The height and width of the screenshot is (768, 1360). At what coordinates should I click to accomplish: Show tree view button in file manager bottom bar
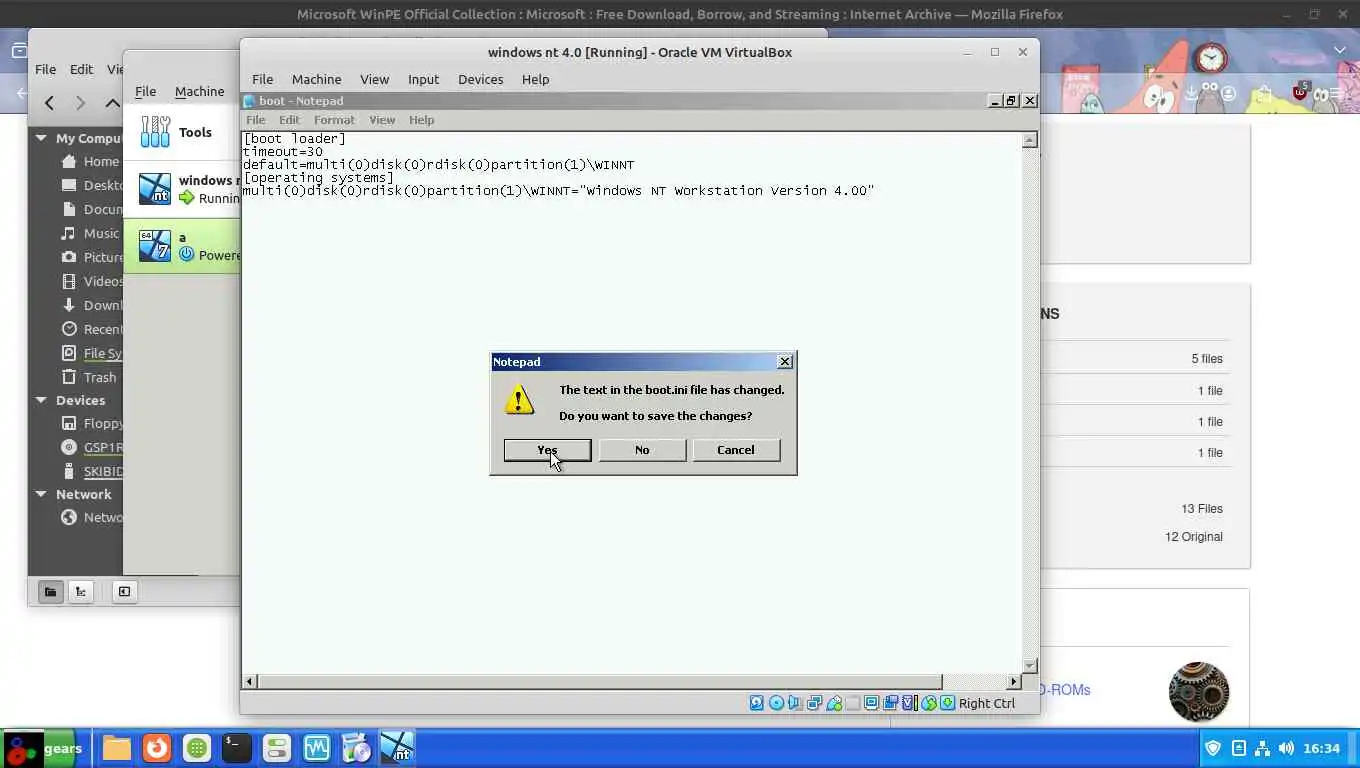[x=81, y=591]
